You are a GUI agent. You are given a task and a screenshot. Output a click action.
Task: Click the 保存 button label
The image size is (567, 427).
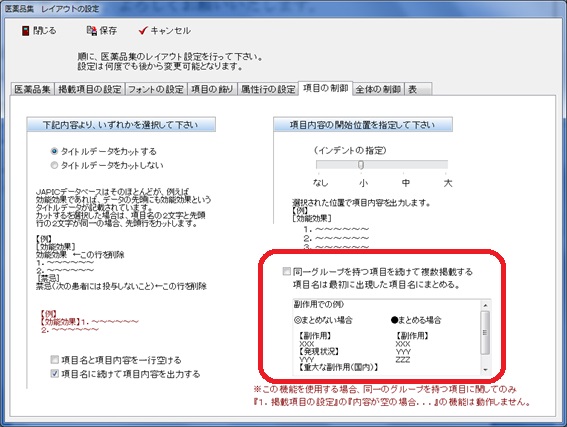coord(108,31)
